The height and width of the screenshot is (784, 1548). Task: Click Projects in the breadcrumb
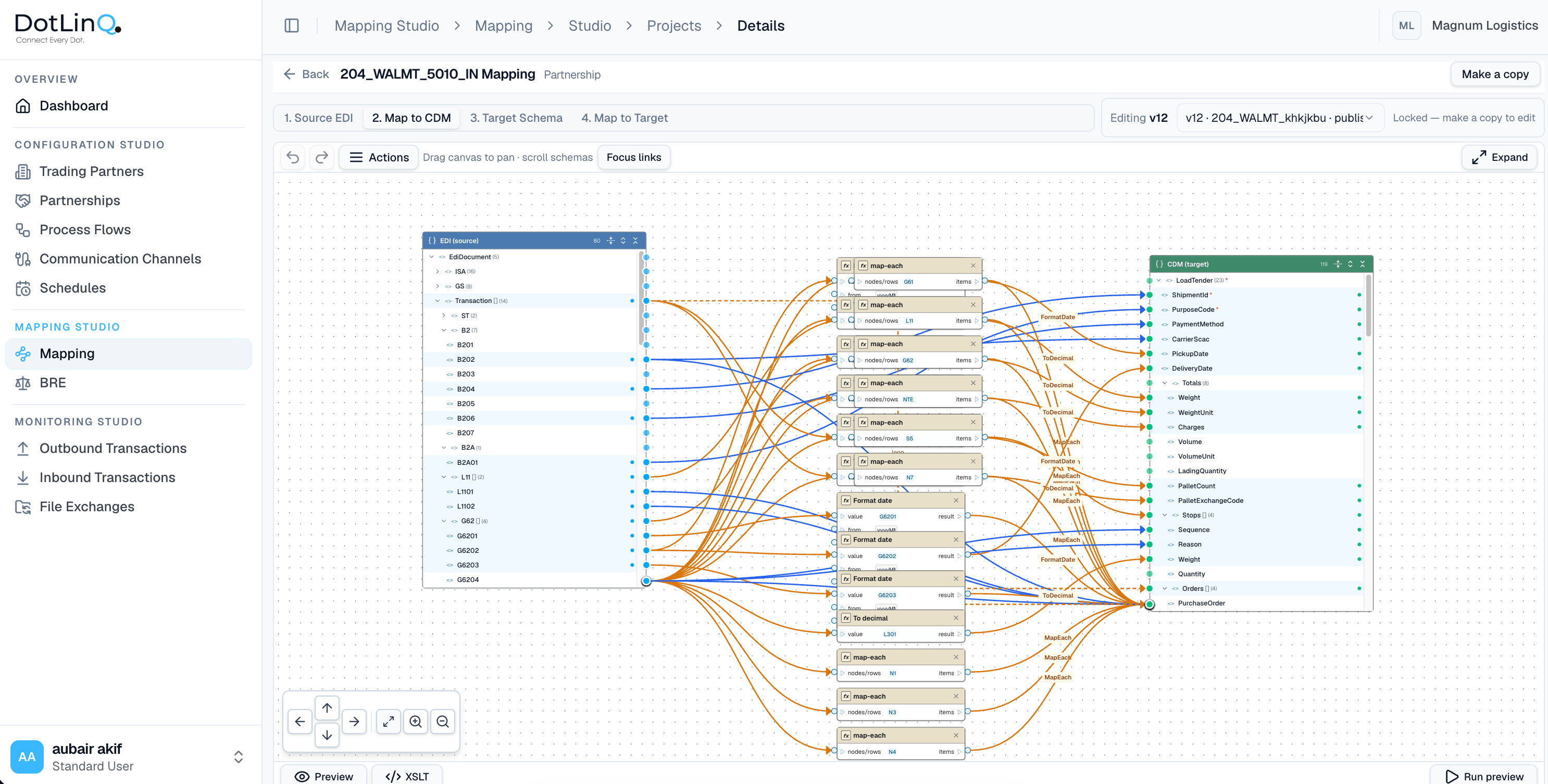[673, 26]
